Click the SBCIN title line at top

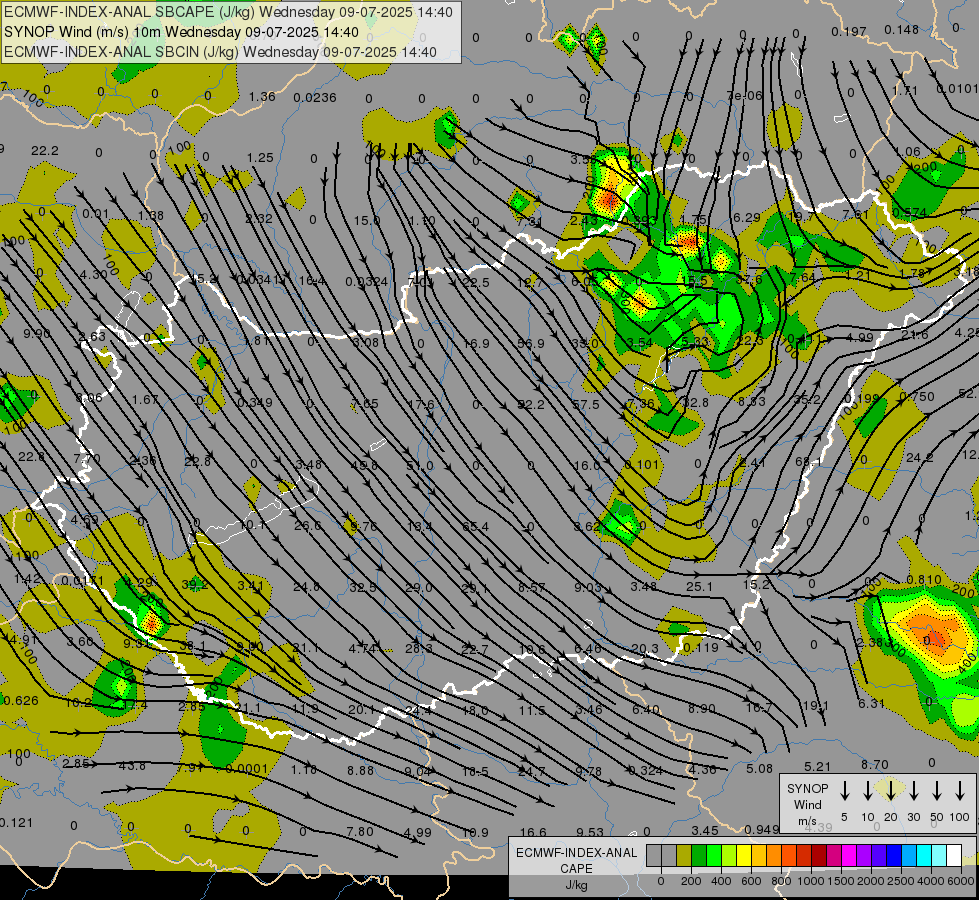pos(220,52)
